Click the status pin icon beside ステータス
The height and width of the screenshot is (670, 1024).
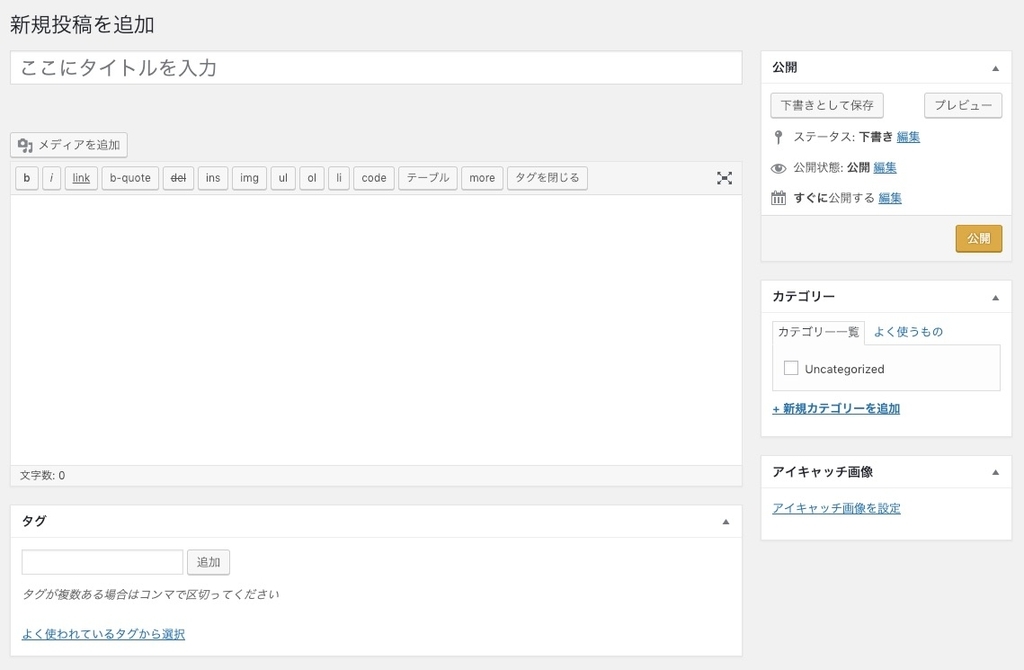tap(778, 137)
